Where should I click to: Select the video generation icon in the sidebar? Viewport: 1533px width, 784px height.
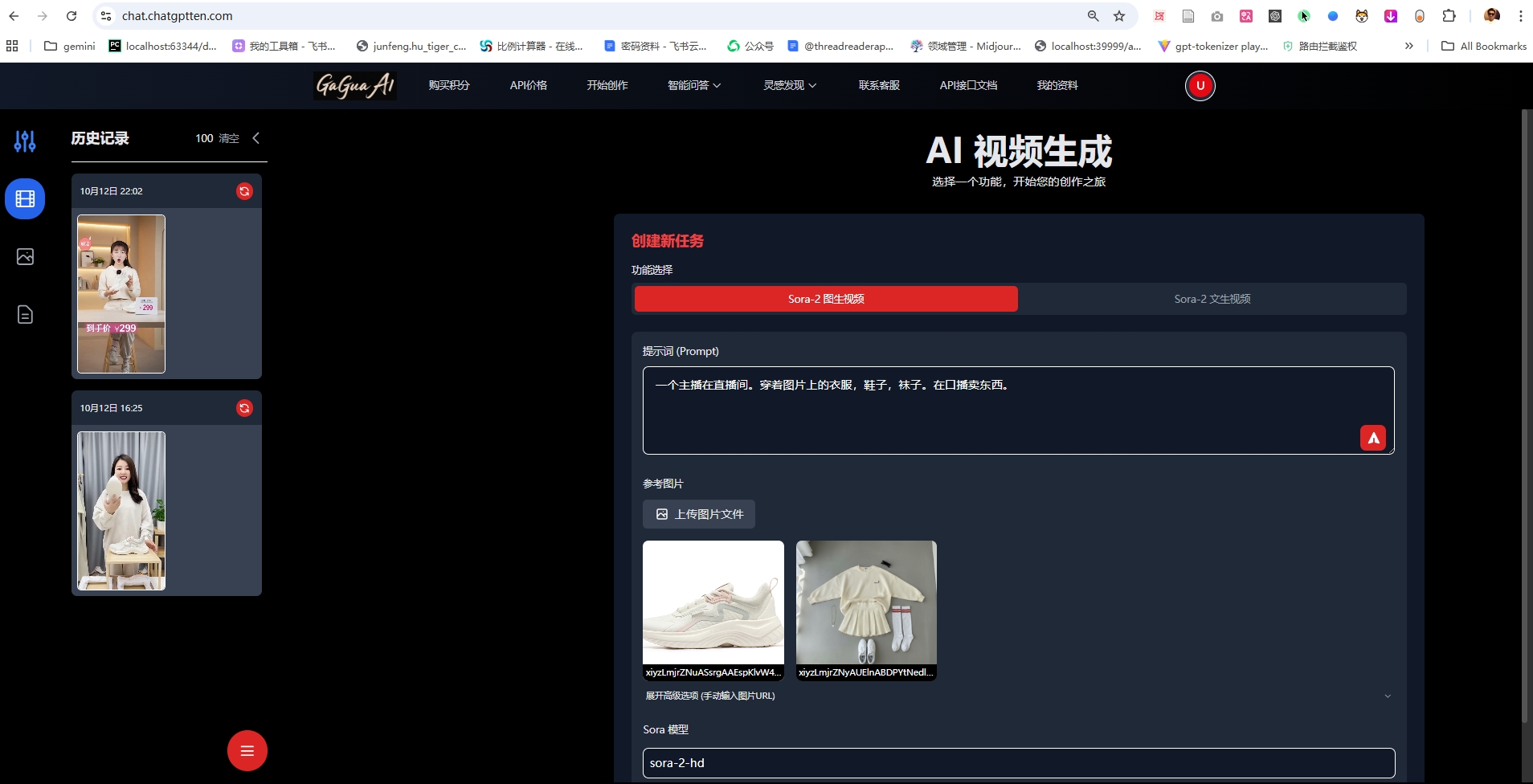[25, 198]
